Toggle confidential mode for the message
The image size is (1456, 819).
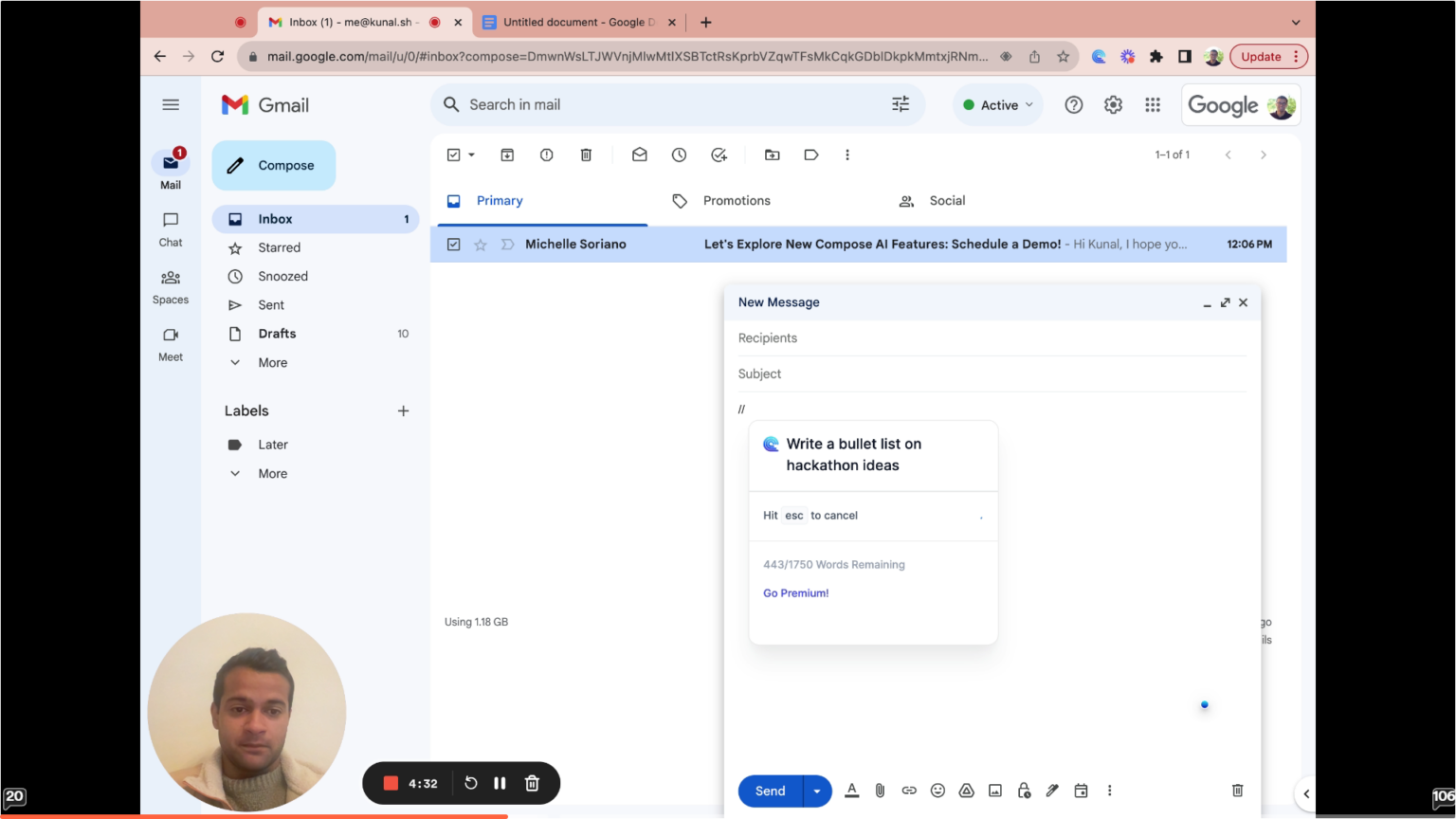tap(1024, 791)
